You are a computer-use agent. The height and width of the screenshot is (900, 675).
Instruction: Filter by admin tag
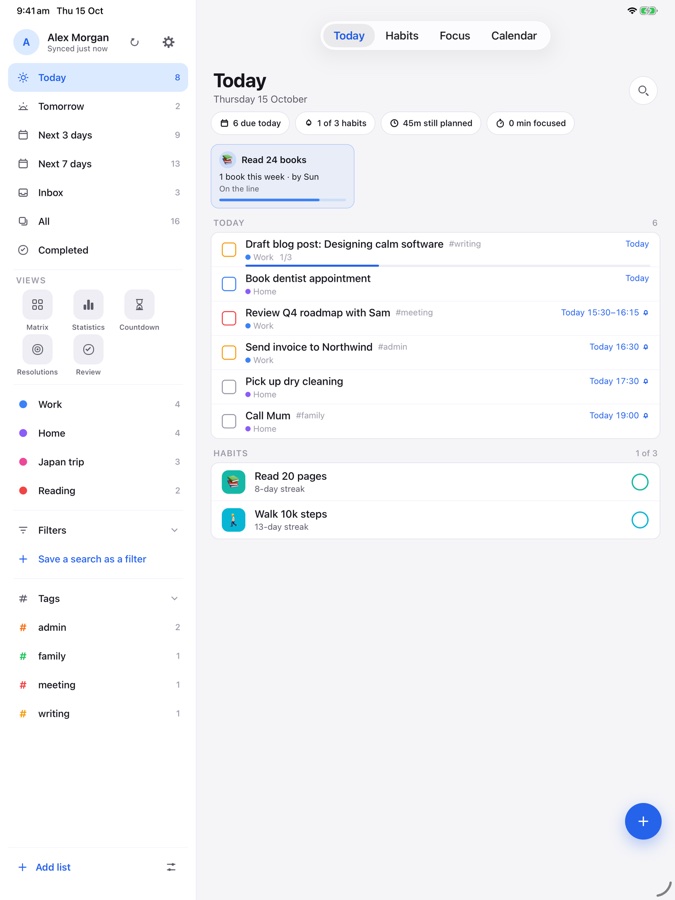[98, 627]
